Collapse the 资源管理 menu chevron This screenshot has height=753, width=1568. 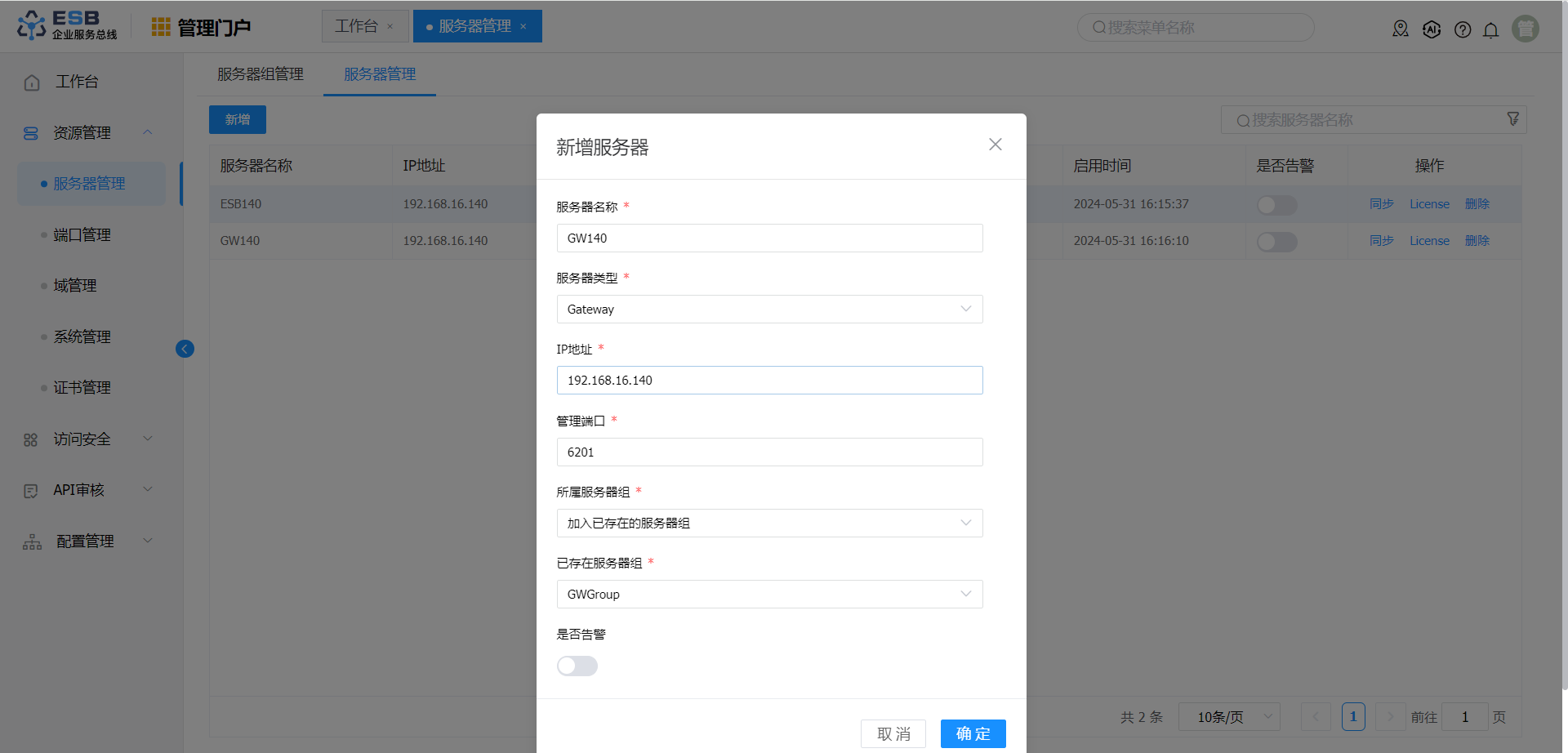(148, 132)
